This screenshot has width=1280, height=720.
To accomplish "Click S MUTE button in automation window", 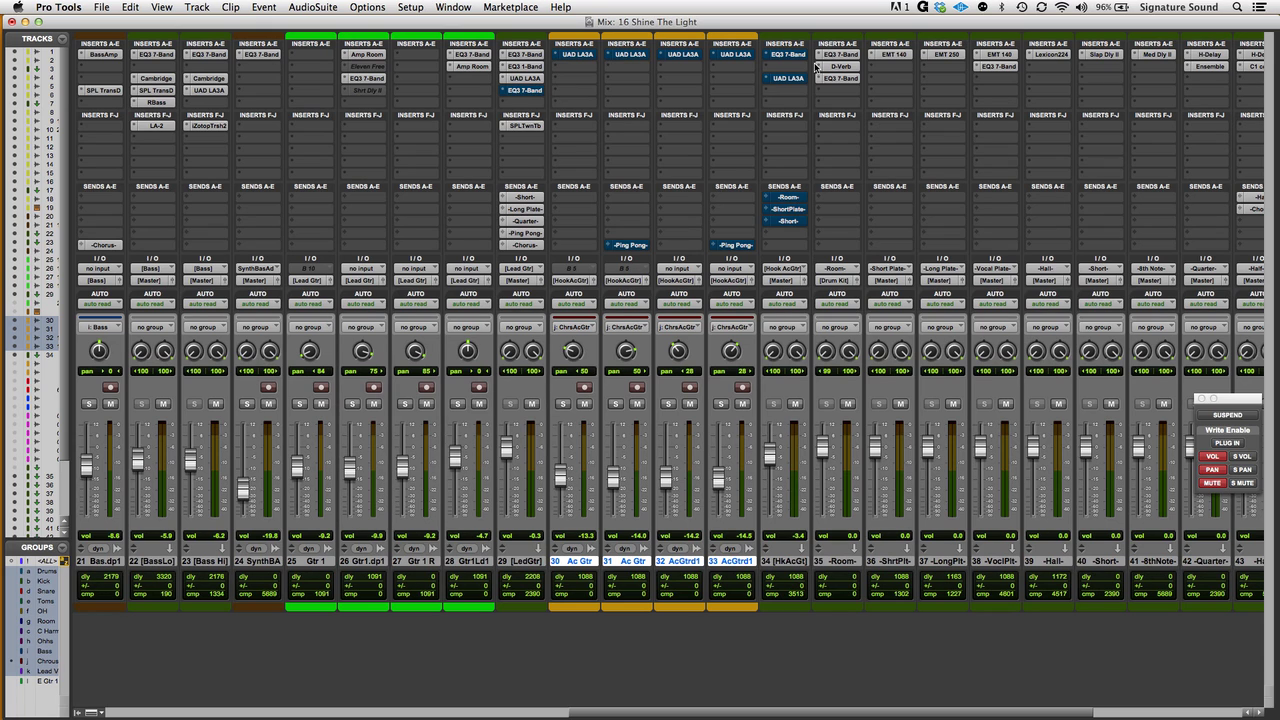I will pyautogui.click(x=1242, y=483).
